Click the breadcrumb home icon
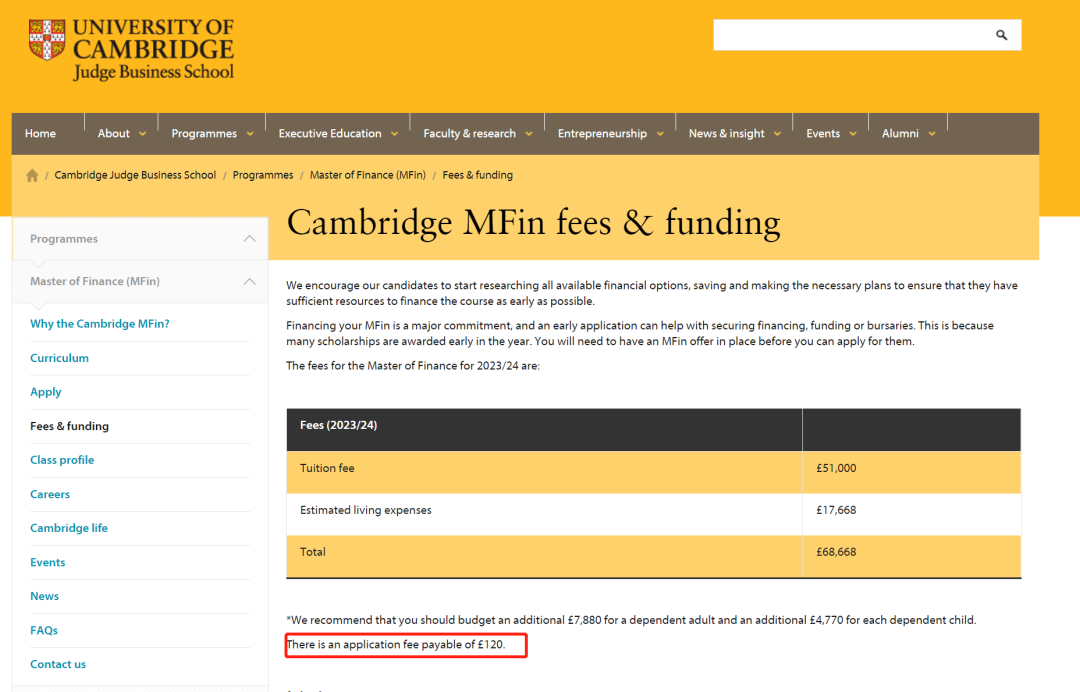This screenshot has width=1080, height=692. click(32, 175)
